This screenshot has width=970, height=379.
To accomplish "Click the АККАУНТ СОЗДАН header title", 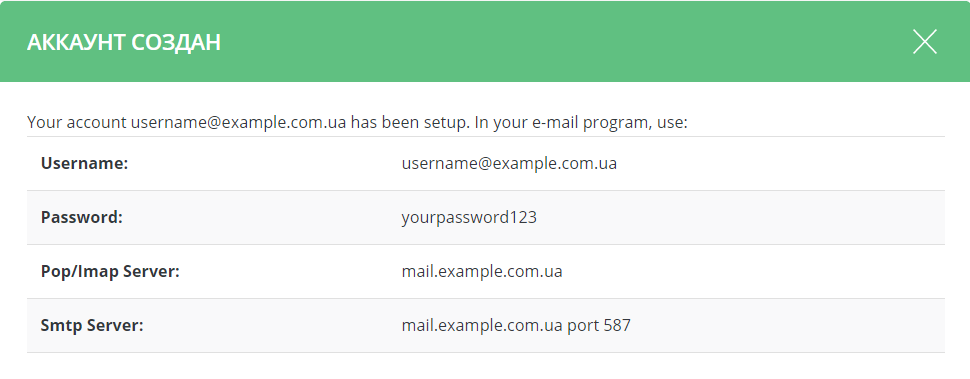I will (124, 43).
